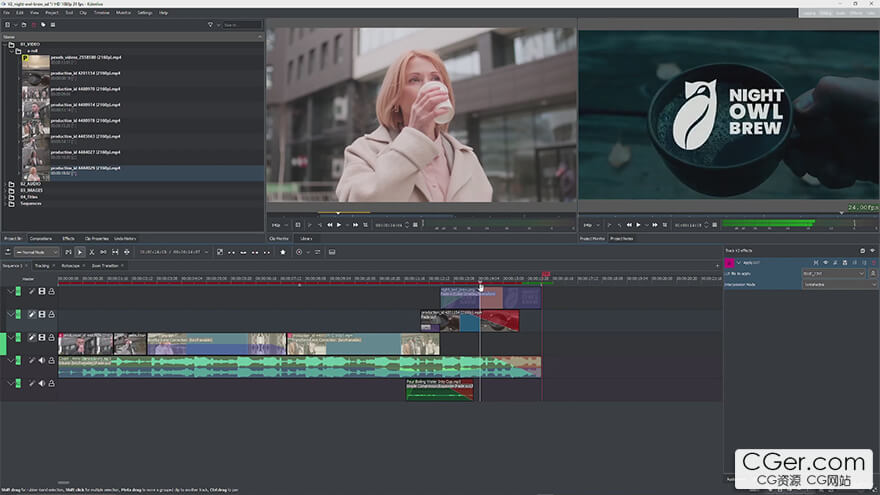Mute the first audio track
Image resolution: width=880 pixels, height=495 pixels.
pyautogui.click(x=42, y=360)
